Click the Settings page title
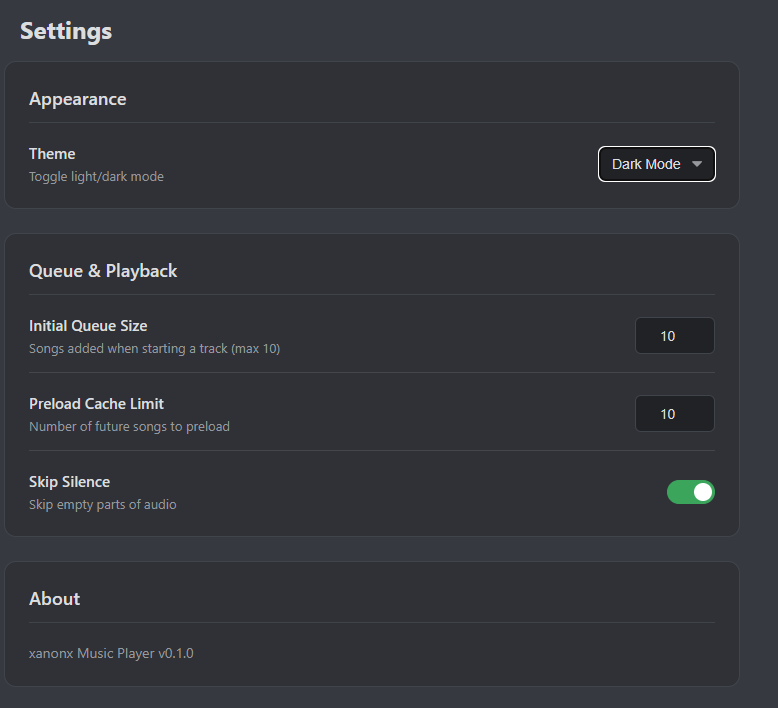778x708 pixels. coord(66,31)
